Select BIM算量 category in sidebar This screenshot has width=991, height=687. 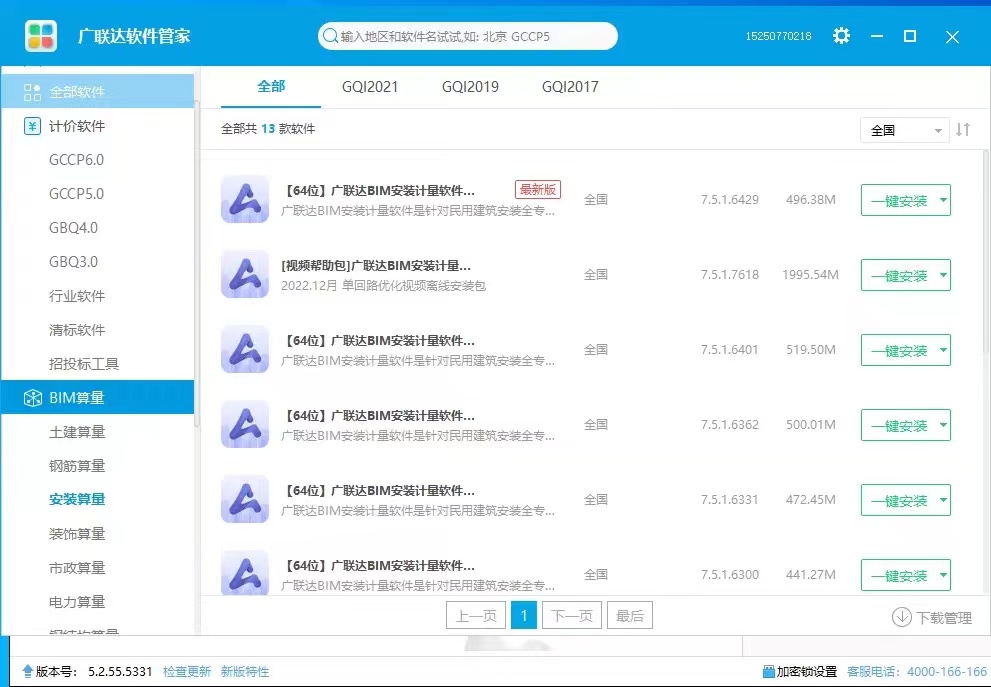(x=97, y=398)
